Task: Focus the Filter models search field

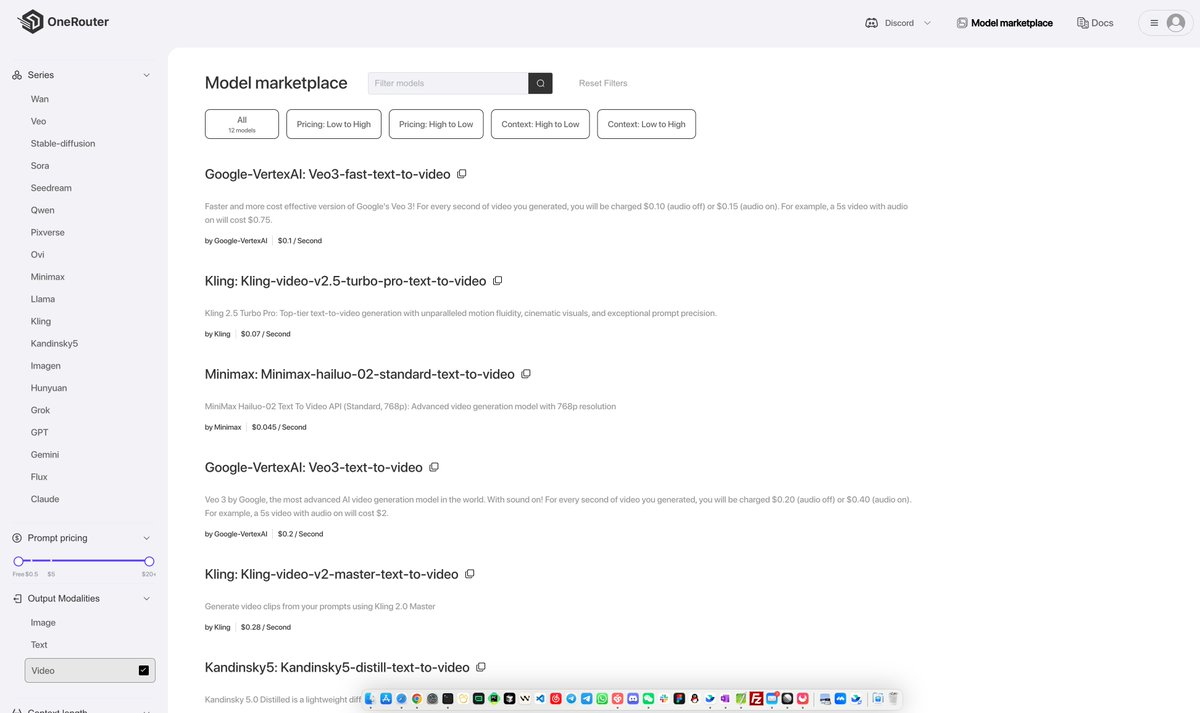Action: pyautogui.click(x=448, y=83)
